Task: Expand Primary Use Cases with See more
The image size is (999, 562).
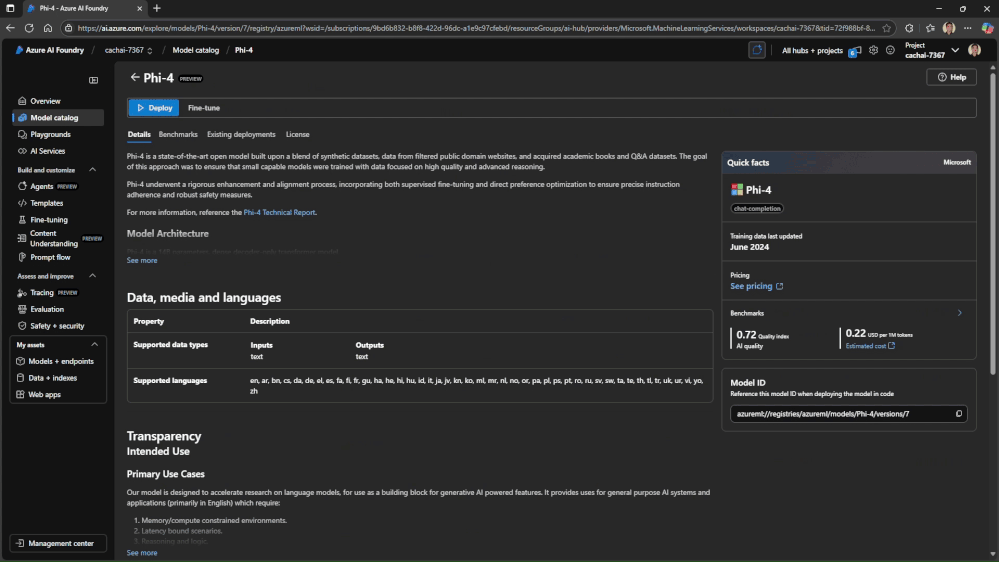Action: 141,553
